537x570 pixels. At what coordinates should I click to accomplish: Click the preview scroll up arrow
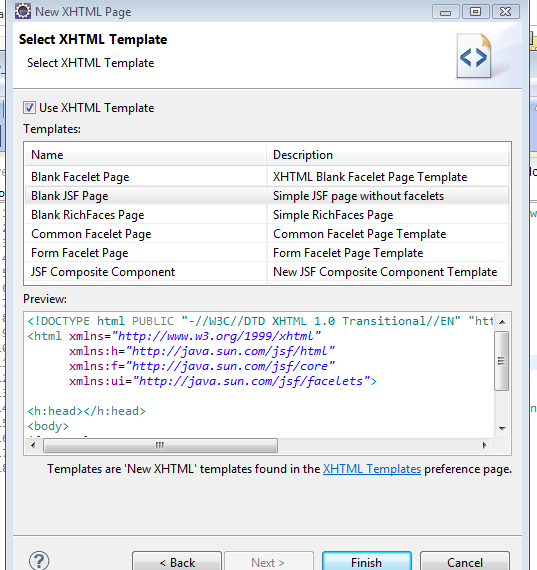click(x=502, y=322)
